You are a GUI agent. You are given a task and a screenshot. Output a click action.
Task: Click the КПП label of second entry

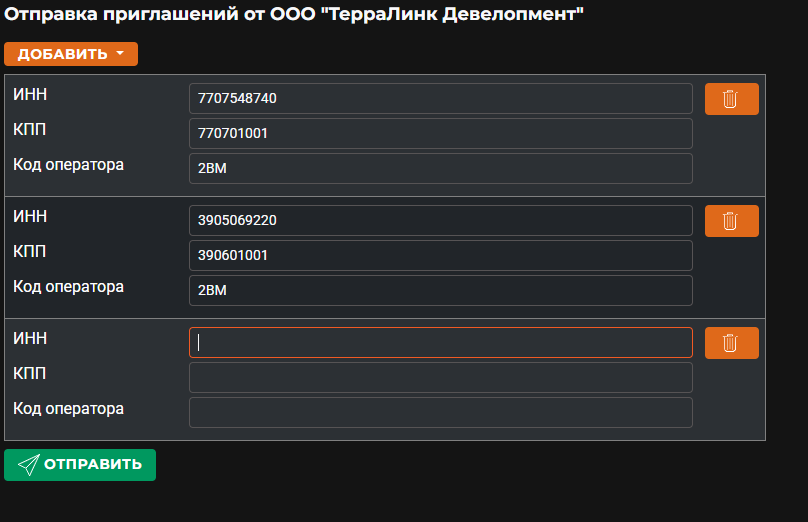pyautogui.click(x=29, y=251)
